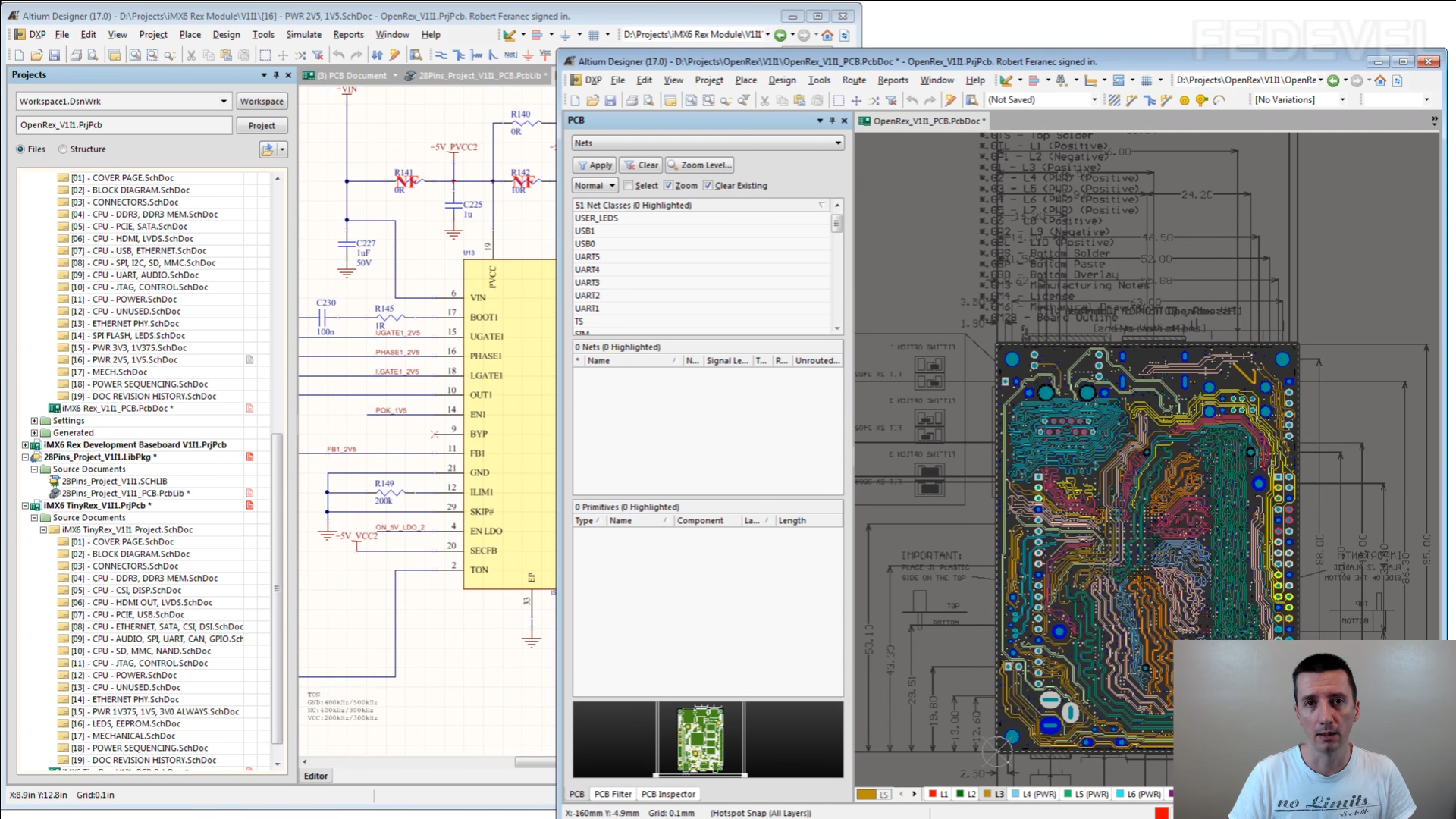
Task: Click the Place Net Label icon
Action: [510, 55]
